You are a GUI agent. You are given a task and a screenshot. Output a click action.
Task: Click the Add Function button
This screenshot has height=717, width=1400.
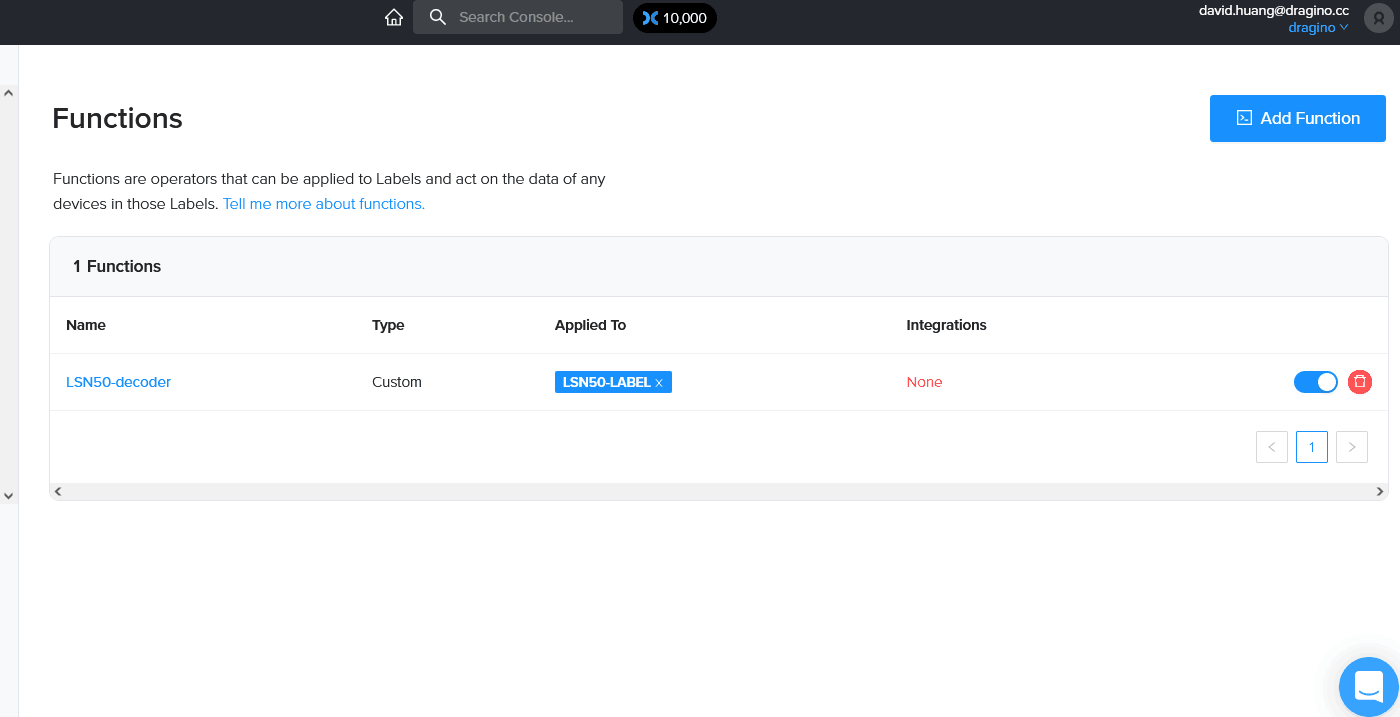1298,118
